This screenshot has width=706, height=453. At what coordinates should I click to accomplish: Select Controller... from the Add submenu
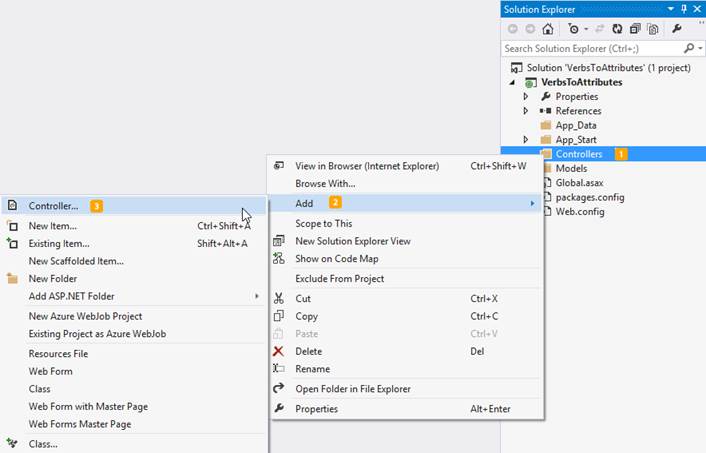point(53,206)
